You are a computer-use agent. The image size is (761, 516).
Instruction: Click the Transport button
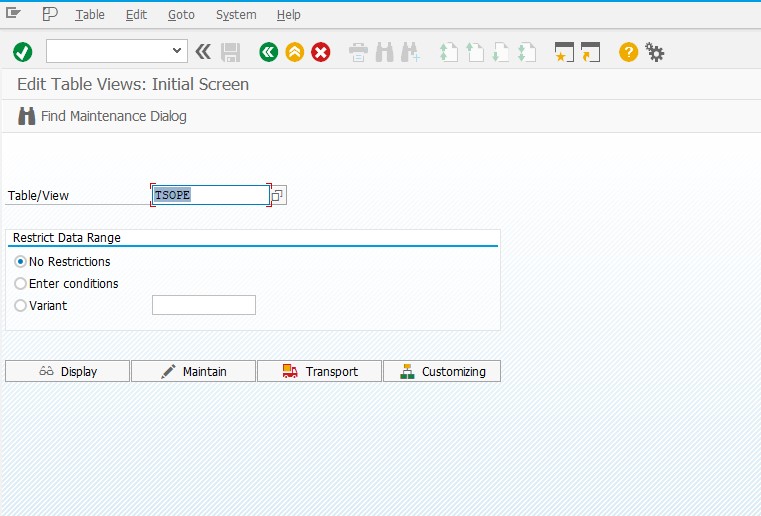[x=319, y=371]
